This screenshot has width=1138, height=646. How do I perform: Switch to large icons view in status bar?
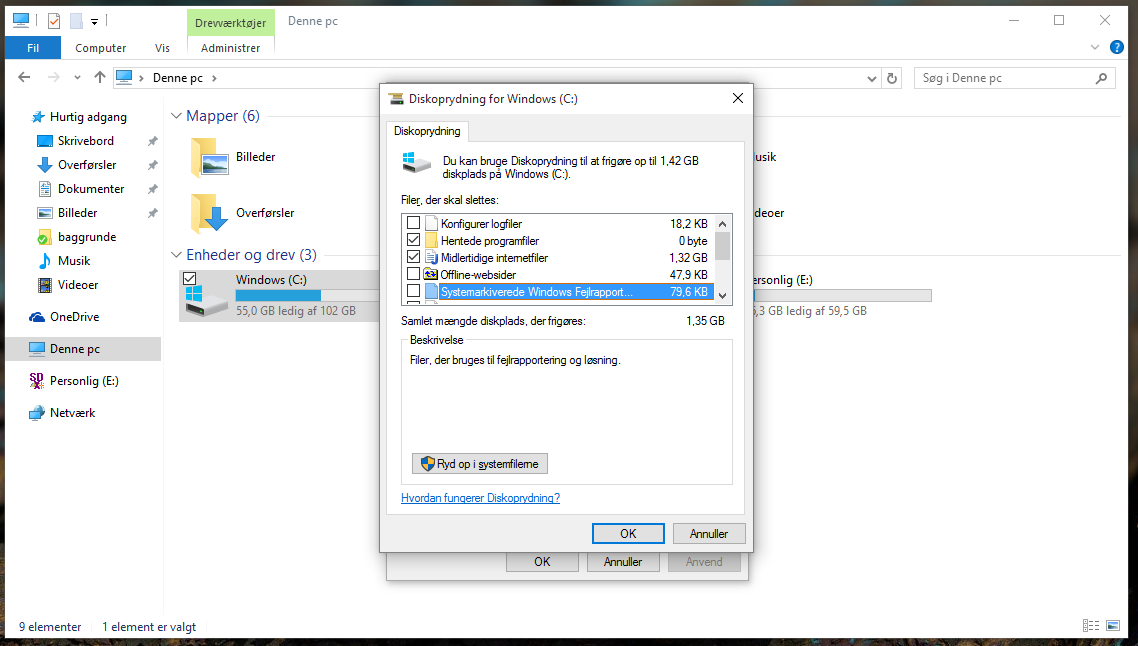coord(1113,626)
